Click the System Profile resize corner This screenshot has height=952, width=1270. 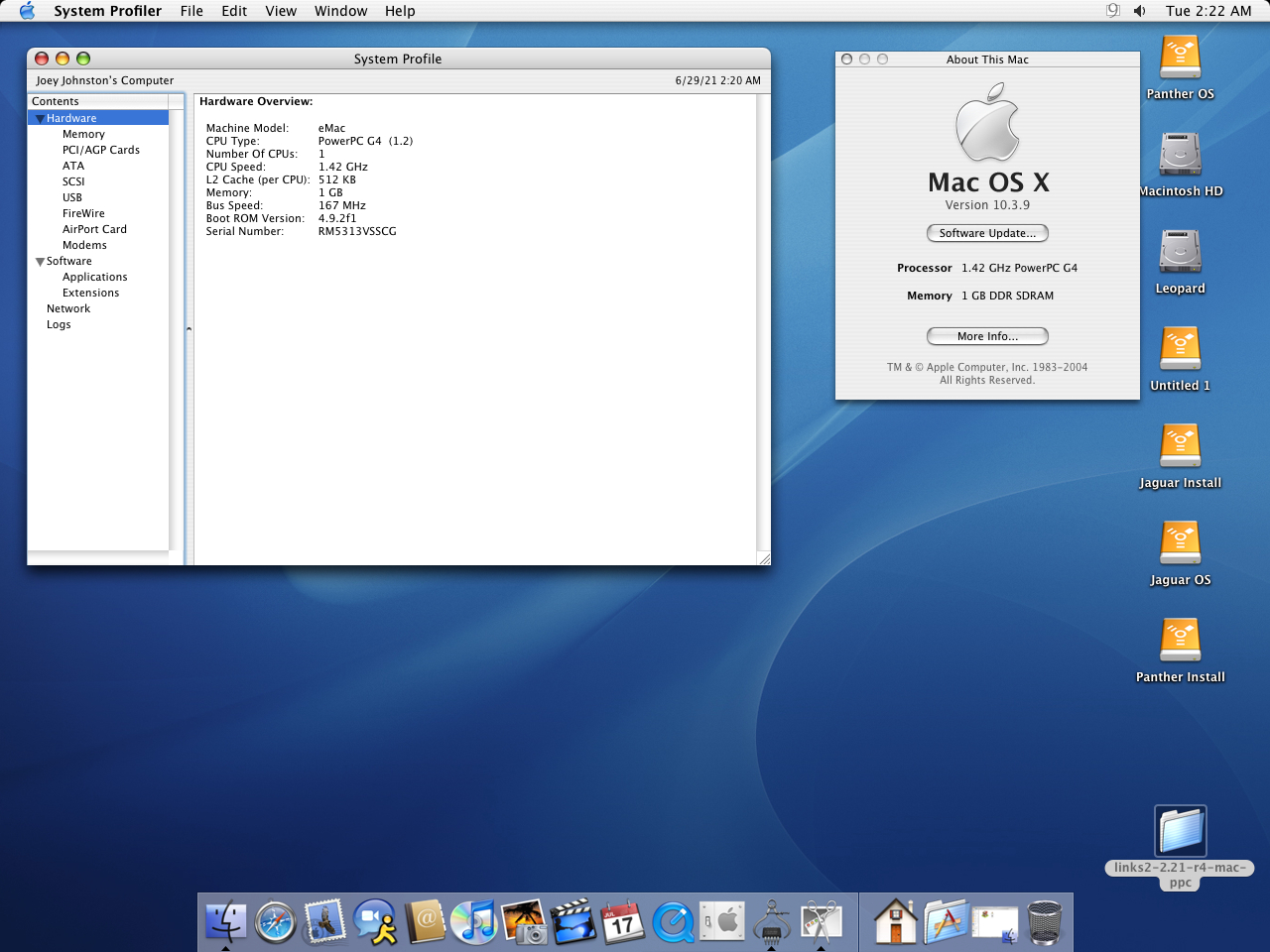[763, 558]
